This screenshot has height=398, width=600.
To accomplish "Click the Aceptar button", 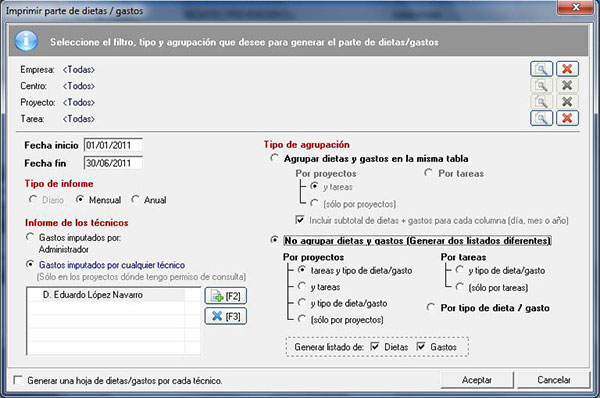I will (477, 380).
